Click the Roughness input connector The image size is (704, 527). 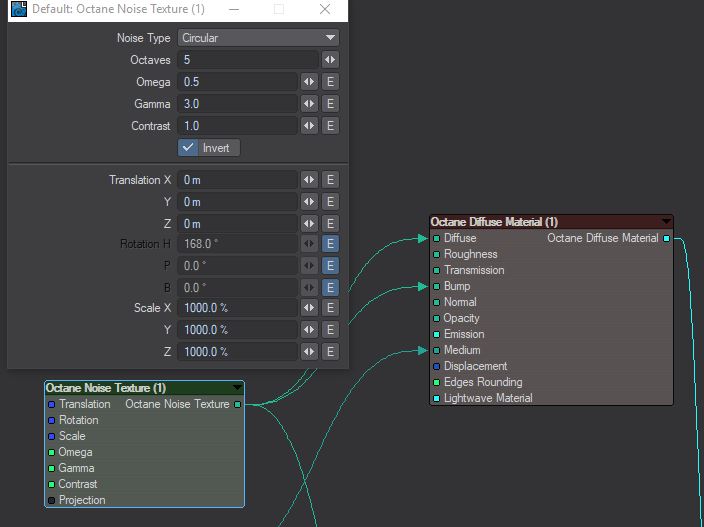point(436,255)
